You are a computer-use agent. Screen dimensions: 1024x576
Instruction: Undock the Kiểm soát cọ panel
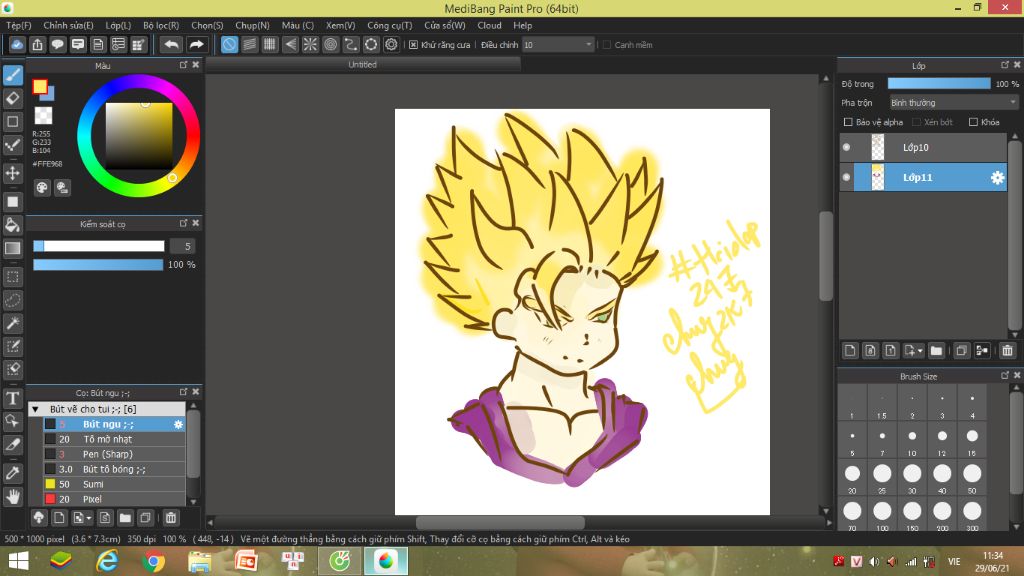(183, 223)
